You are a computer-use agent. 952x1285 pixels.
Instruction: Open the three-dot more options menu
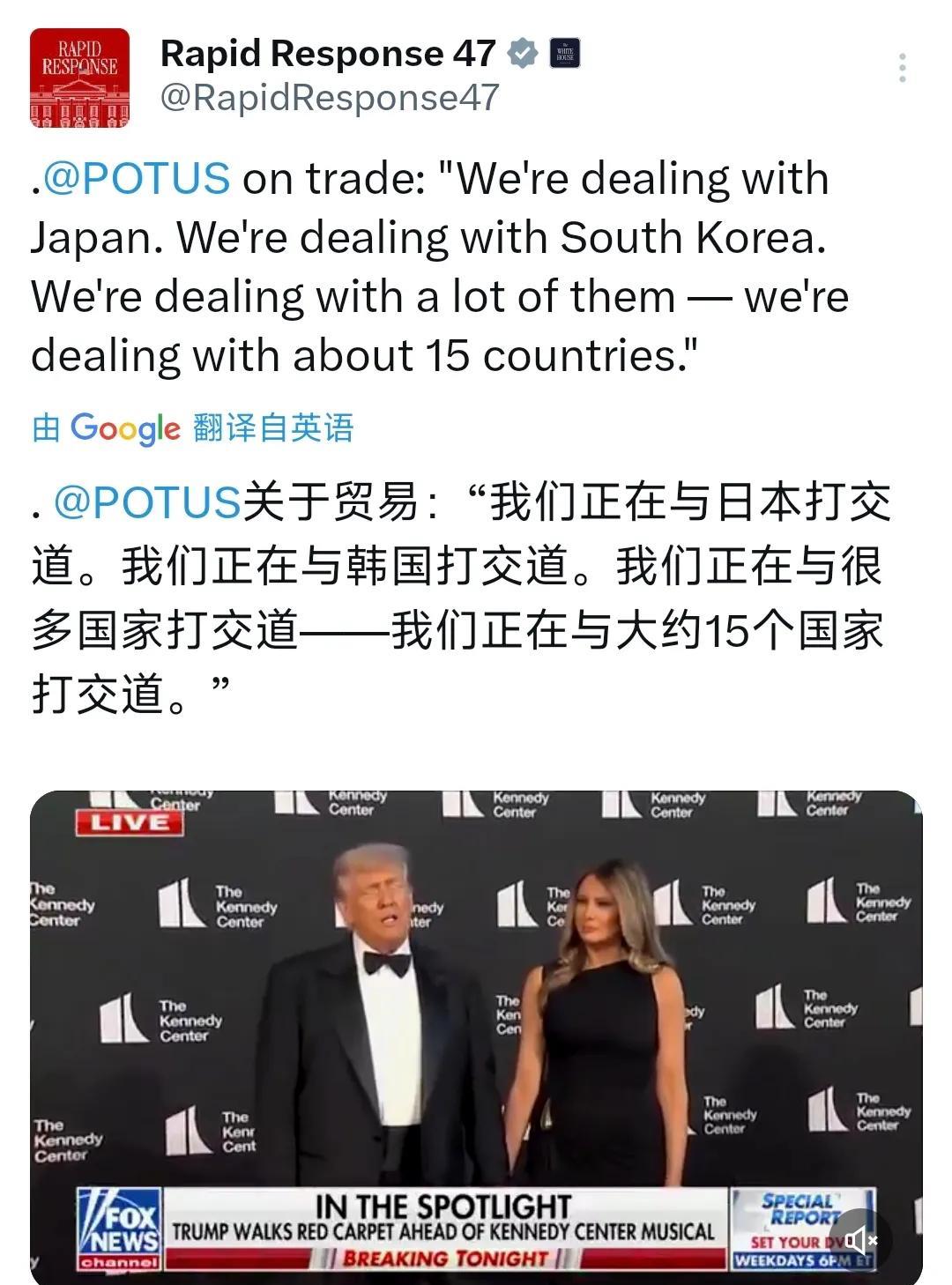tap(902, 68)
